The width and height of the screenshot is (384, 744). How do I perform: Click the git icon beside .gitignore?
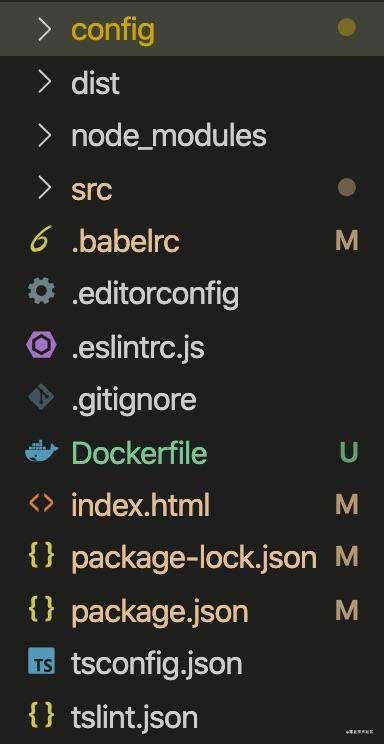click(x=41, y=399)
